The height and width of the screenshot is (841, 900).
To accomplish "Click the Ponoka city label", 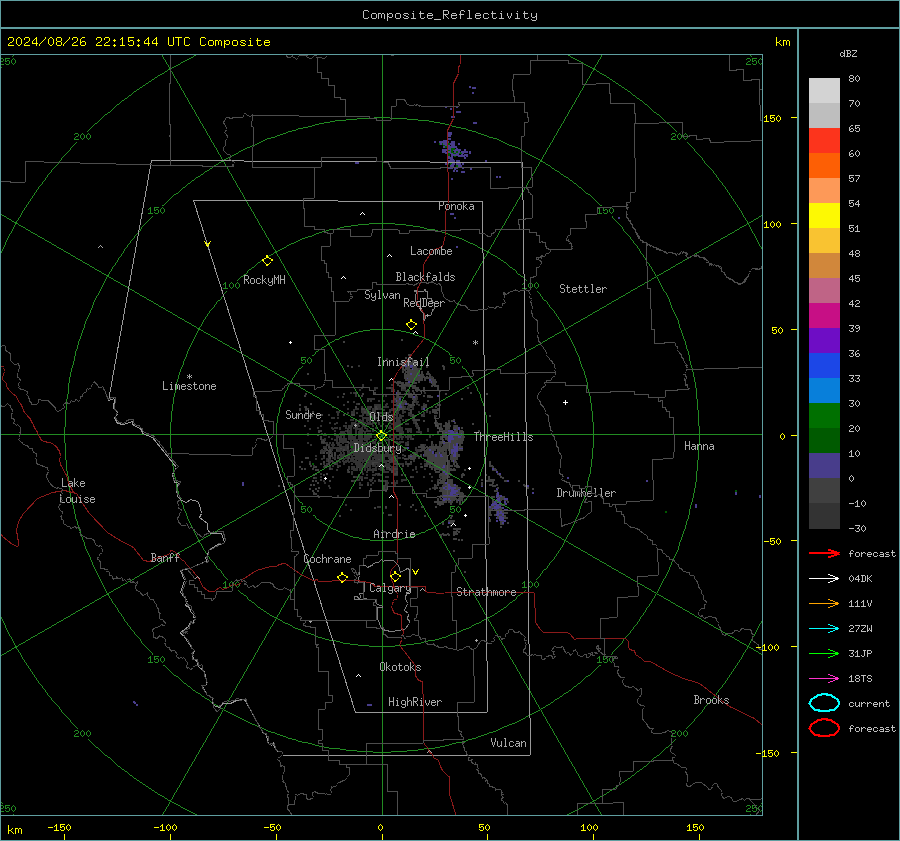I will [456, 206].
